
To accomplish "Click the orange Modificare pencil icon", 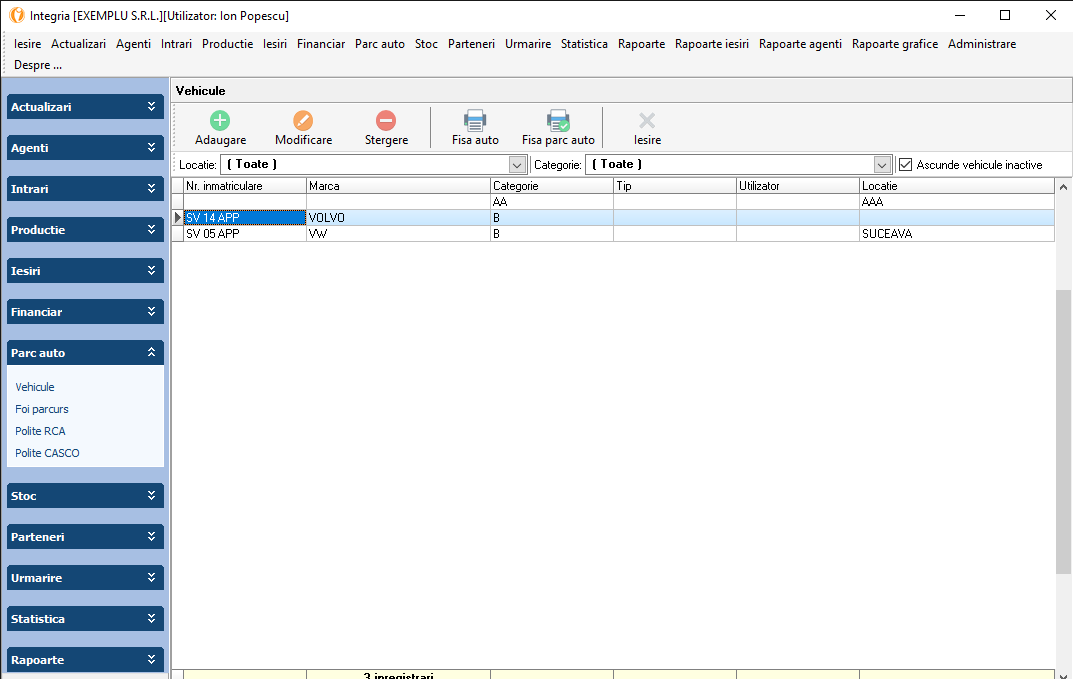I will tap(303, 120).
